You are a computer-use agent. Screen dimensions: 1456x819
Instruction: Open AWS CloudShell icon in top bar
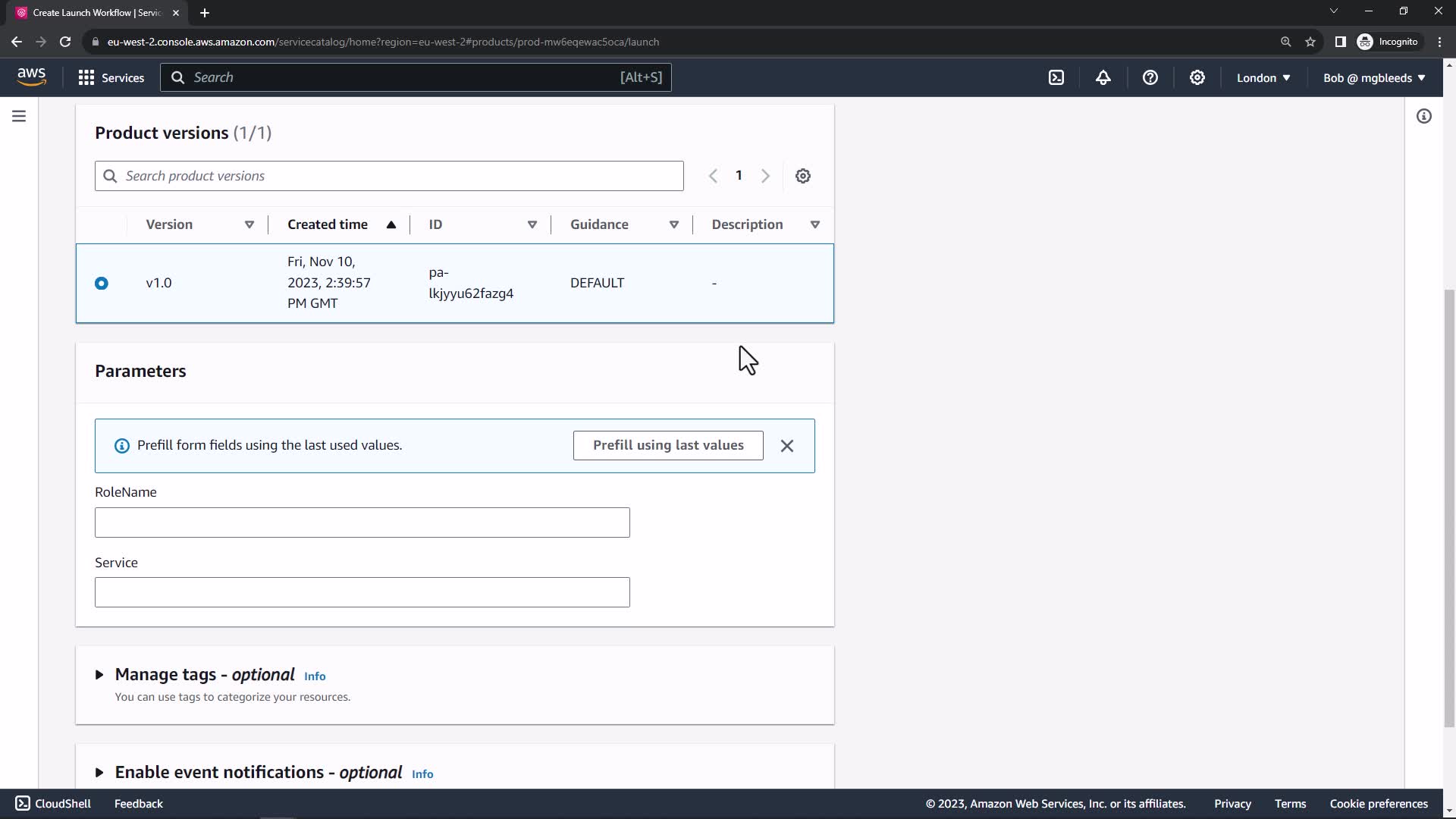pyautogui.click(x=1056, y=78)
